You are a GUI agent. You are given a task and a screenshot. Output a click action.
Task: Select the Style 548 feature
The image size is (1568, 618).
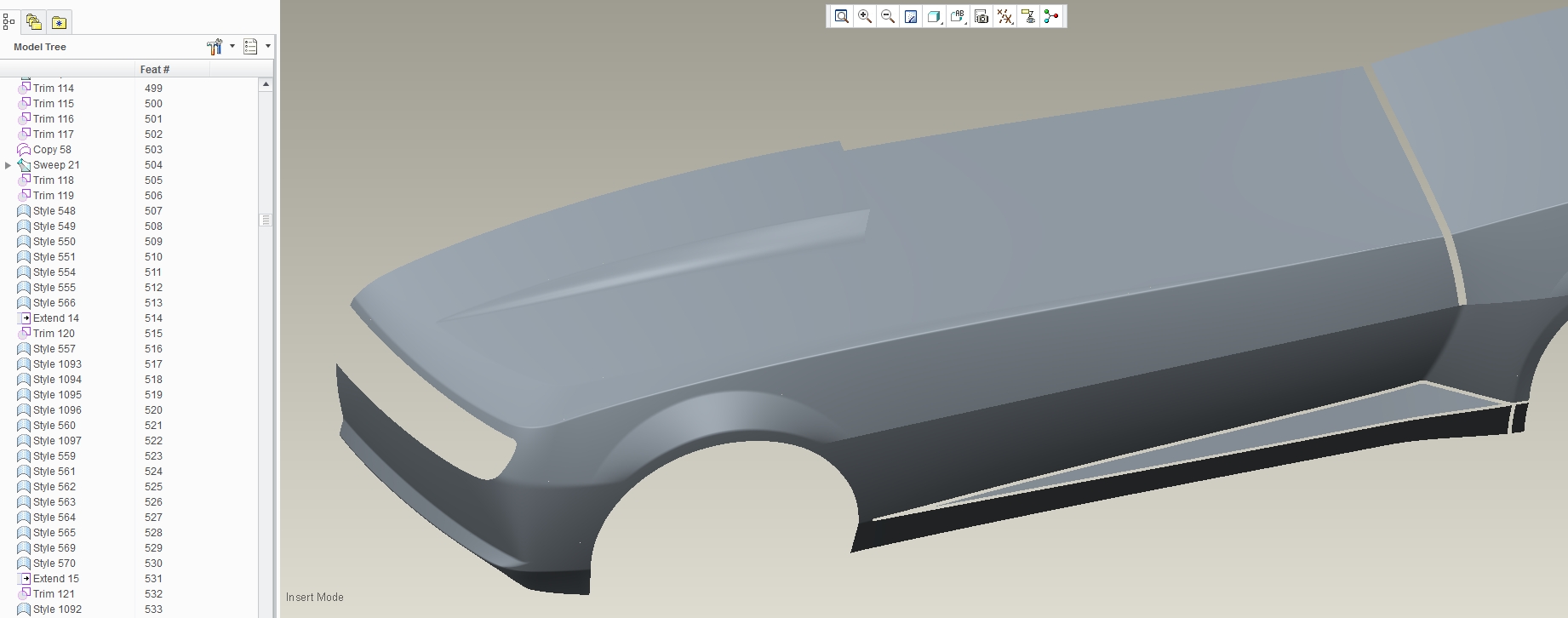[46, 211]
